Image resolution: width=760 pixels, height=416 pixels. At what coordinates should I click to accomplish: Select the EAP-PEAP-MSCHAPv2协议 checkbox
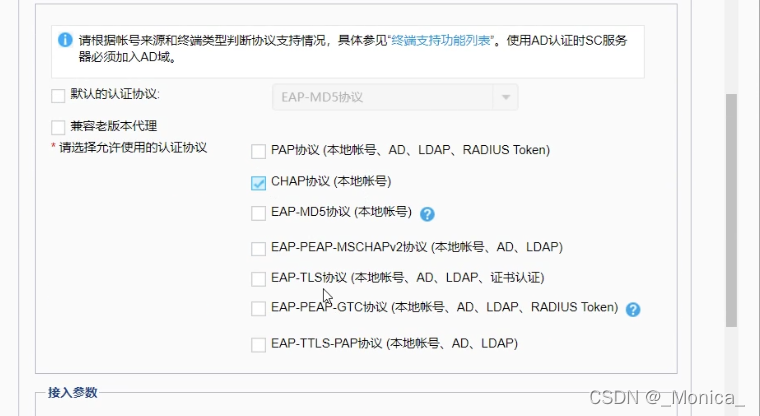point(258,248)
